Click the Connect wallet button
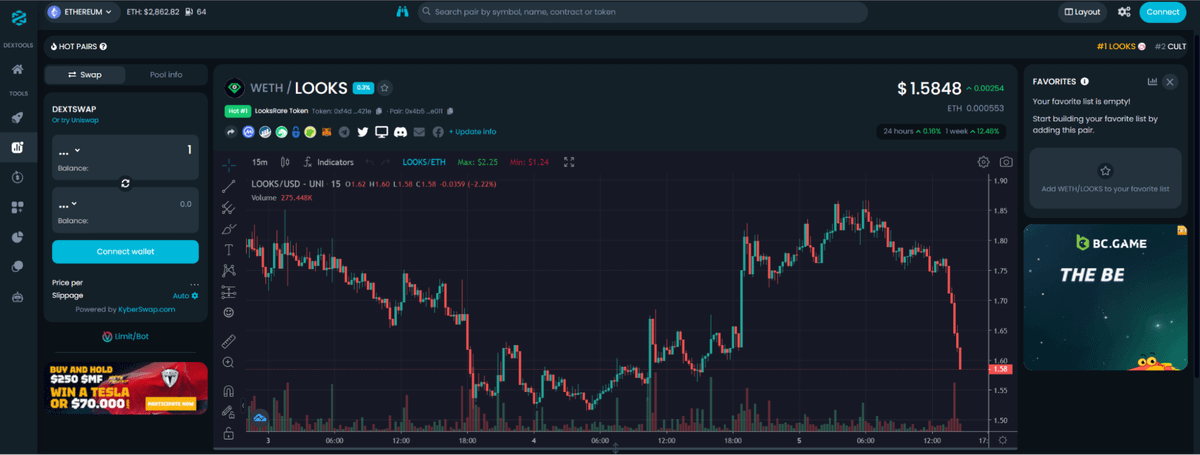The width and height of the screenshot is (1200, 455). pos(125,251)
